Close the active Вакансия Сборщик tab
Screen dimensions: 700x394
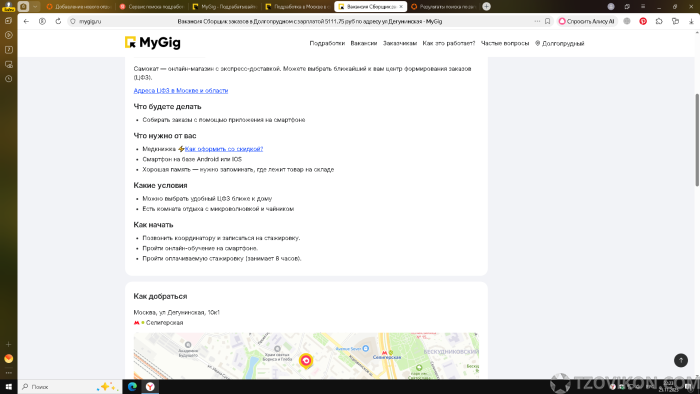pyautogui.click(x=401, y=7)
